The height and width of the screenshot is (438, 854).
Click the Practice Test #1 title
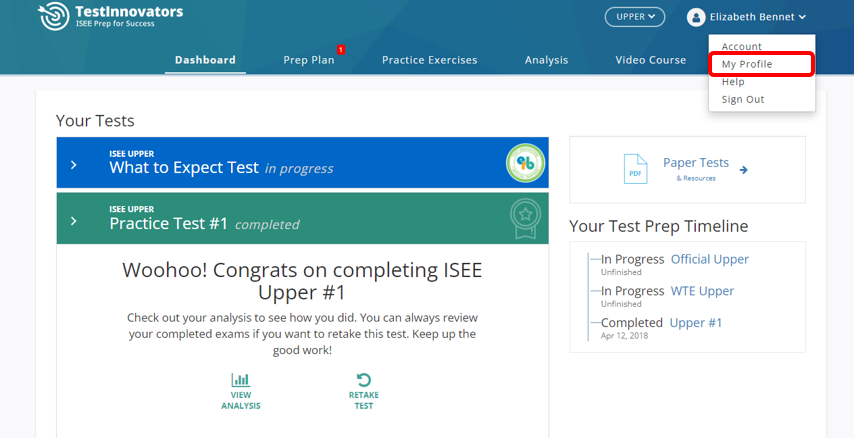168,223
